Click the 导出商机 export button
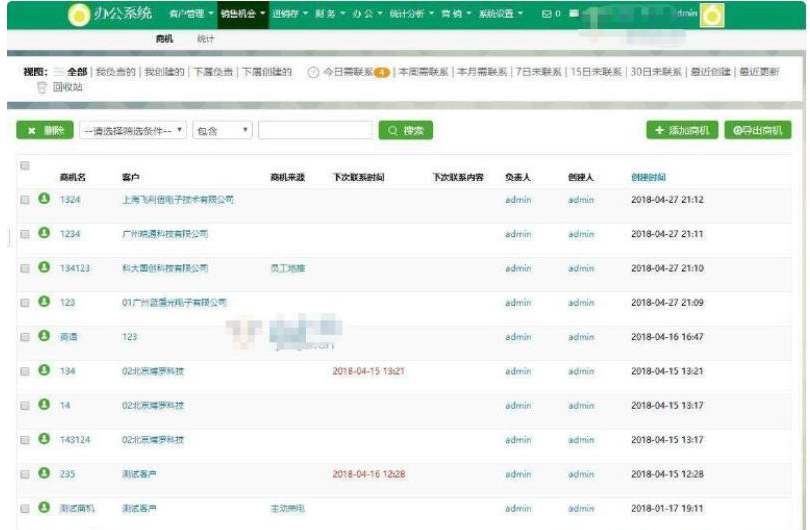Image resolution: width=810 pixels, height=530 pixels. (x=757, y=130)
